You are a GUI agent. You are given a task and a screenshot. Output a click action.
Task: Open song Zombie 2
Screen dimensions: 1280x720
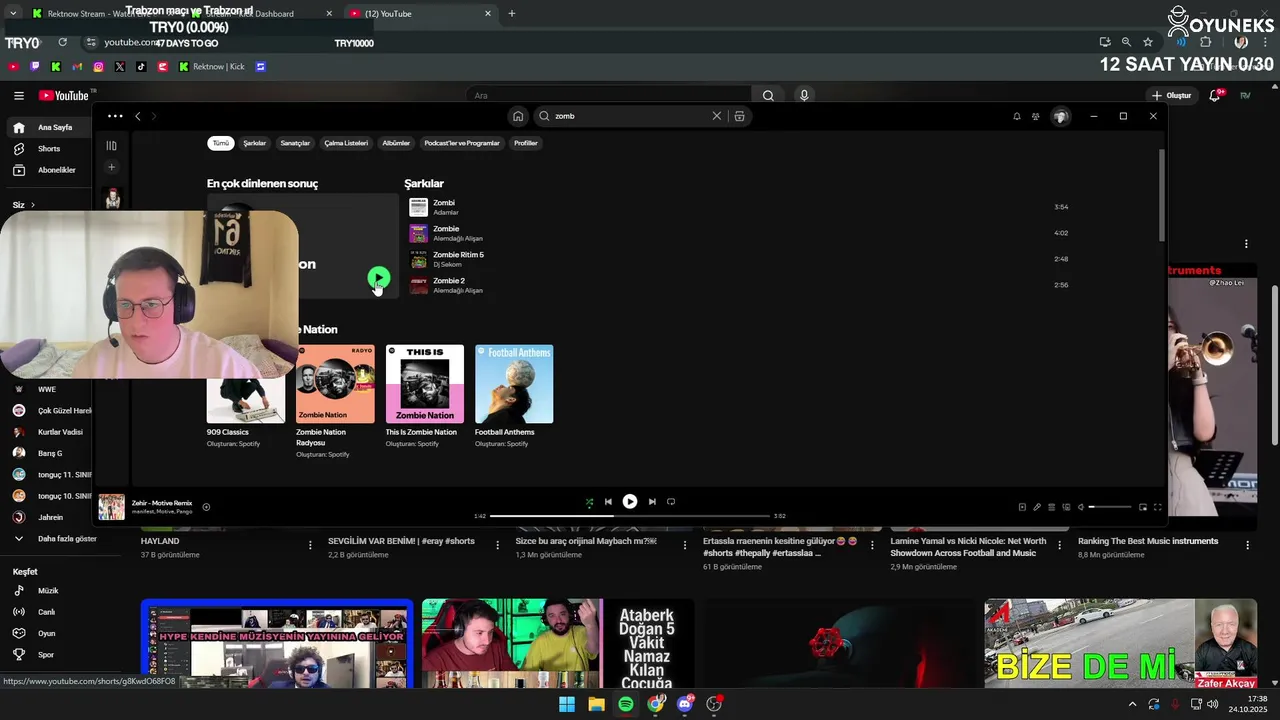[738, 285]
